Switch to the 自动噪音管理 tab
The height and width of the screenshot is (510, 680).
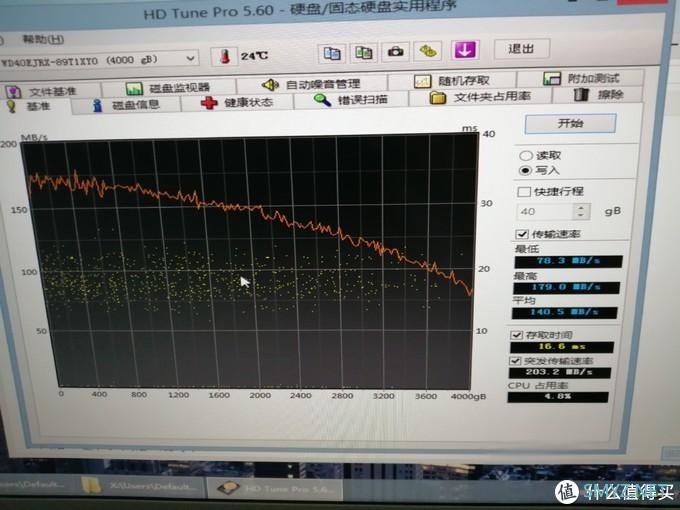[311, 84]
